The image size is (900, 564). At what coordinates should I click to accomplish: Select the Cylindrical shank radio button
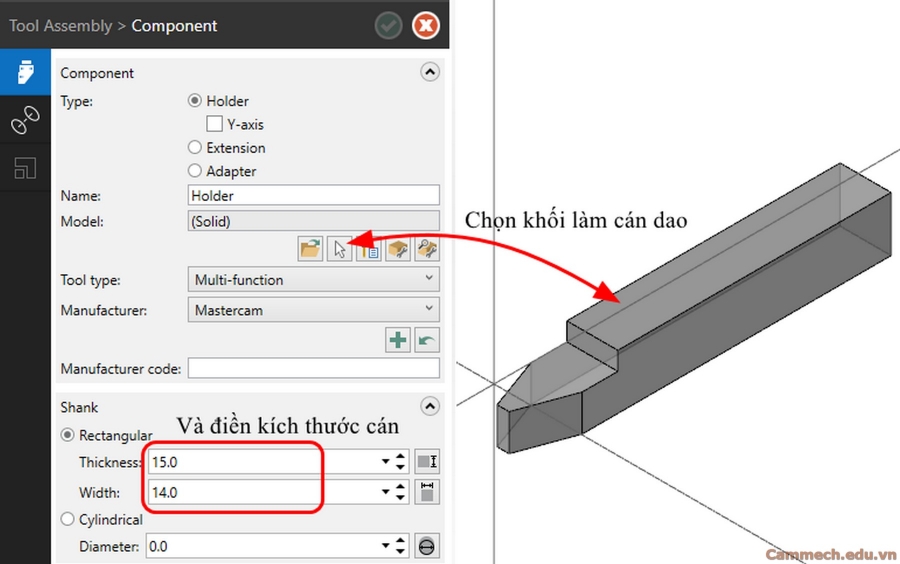point(68,519)
